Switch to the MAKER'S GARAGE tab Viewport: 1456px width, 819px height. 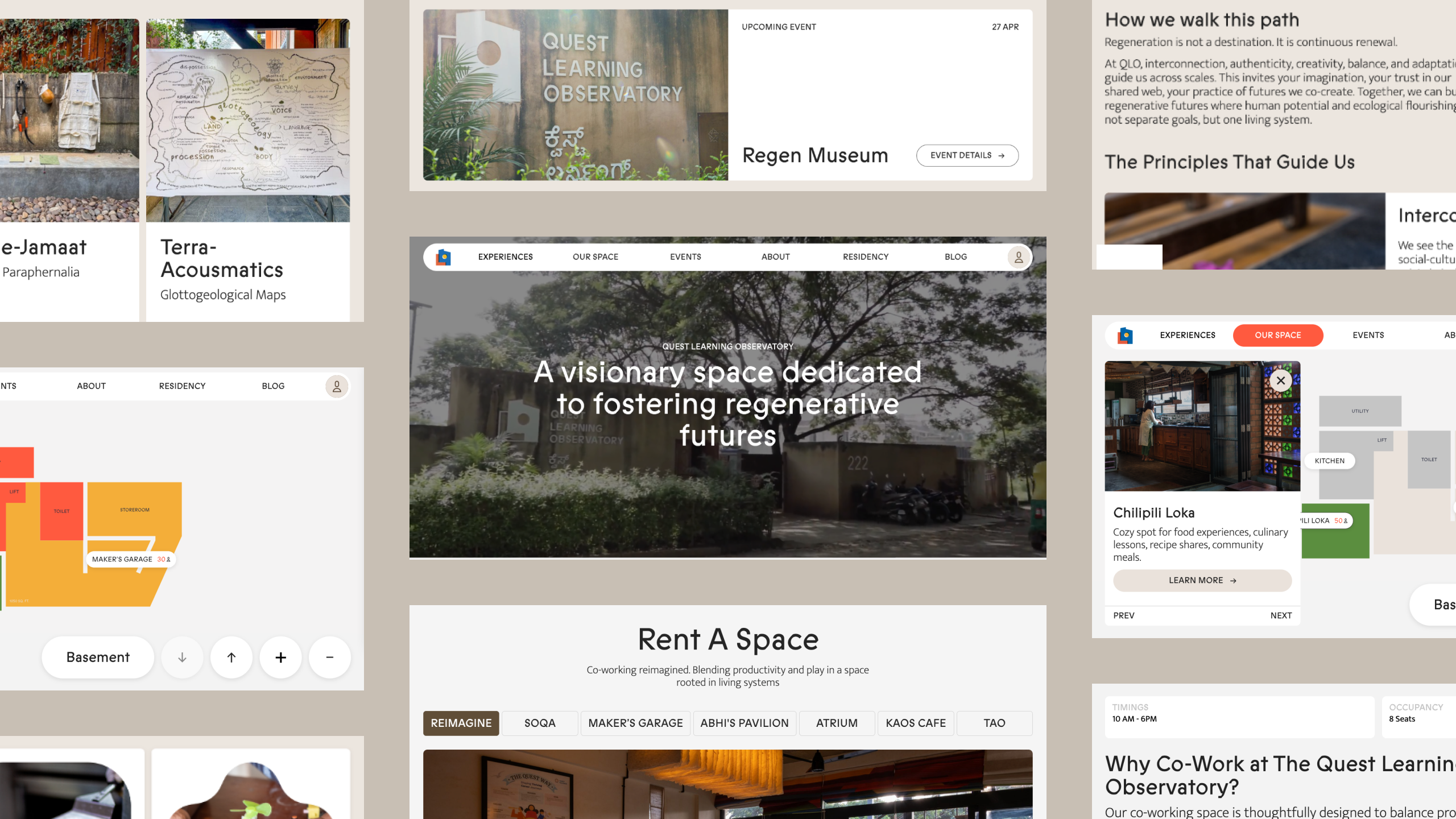pos(635,723)
